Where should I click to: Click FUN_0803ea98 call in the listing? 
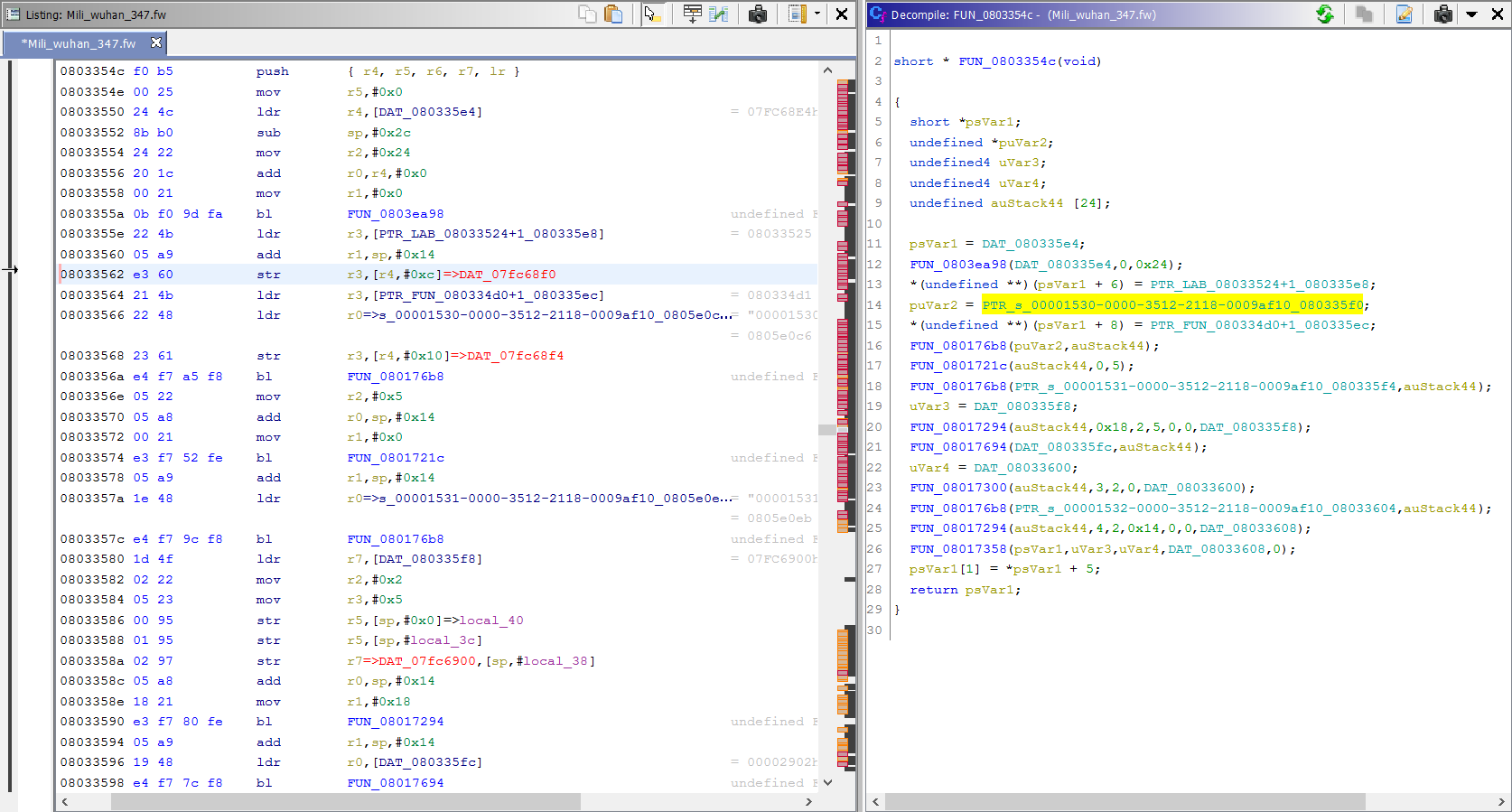tap(396, 214)
